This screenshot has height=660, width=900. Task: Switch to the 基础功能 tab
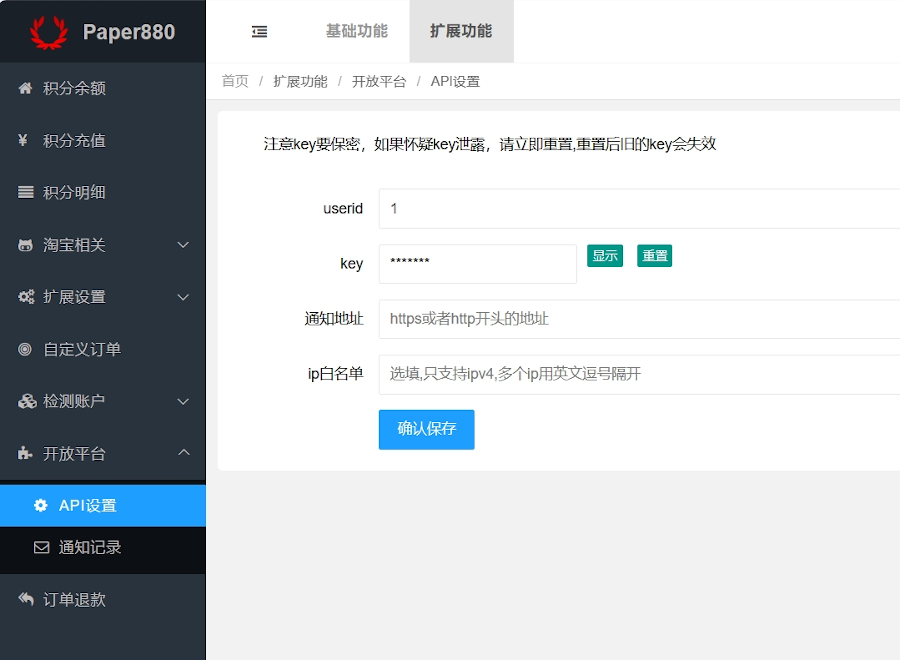357,31
